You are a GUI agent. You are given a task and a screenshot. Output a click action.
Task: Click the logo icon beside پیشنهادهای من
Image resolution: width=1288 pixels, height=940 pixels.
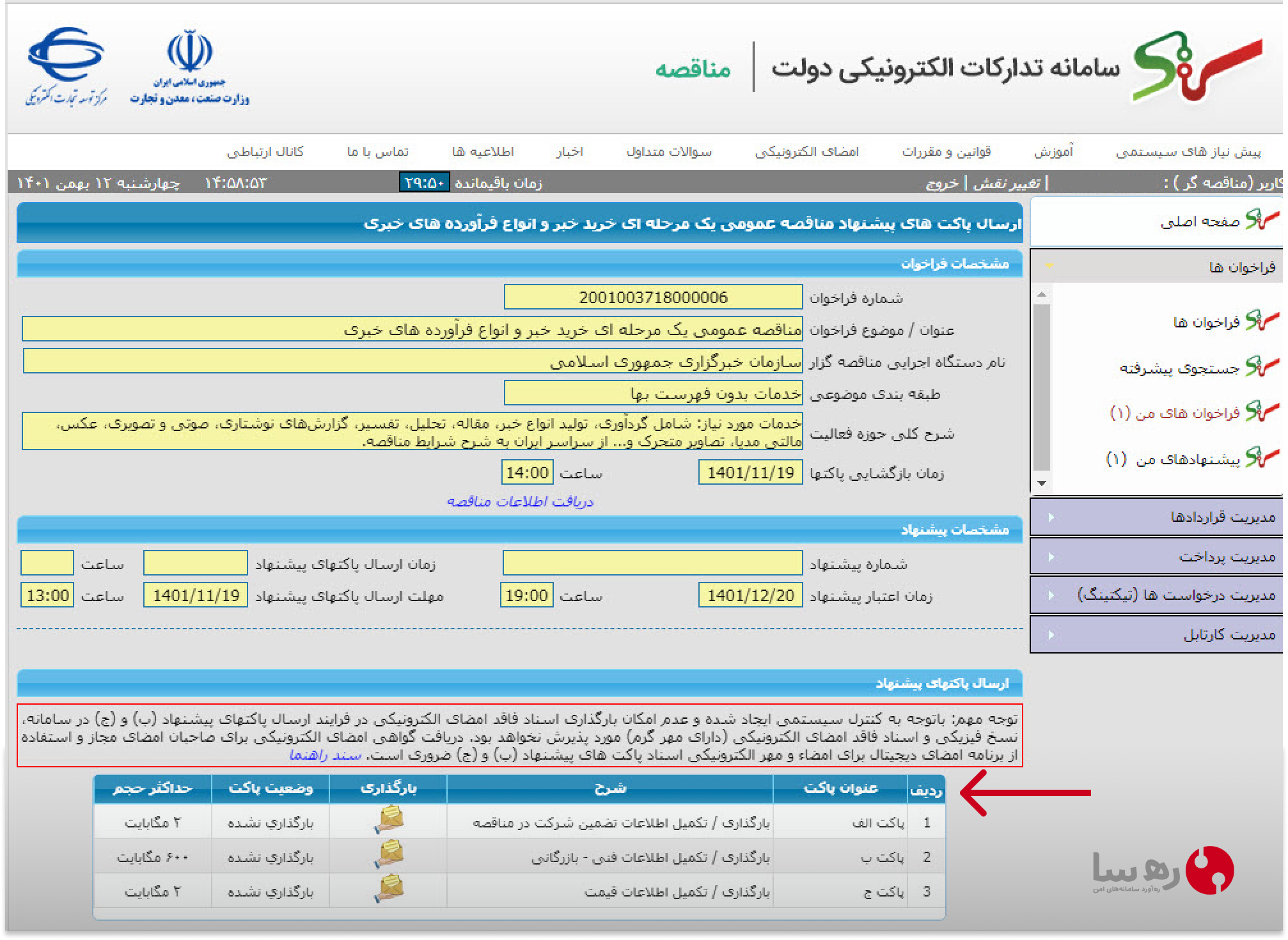point(1262,458)
